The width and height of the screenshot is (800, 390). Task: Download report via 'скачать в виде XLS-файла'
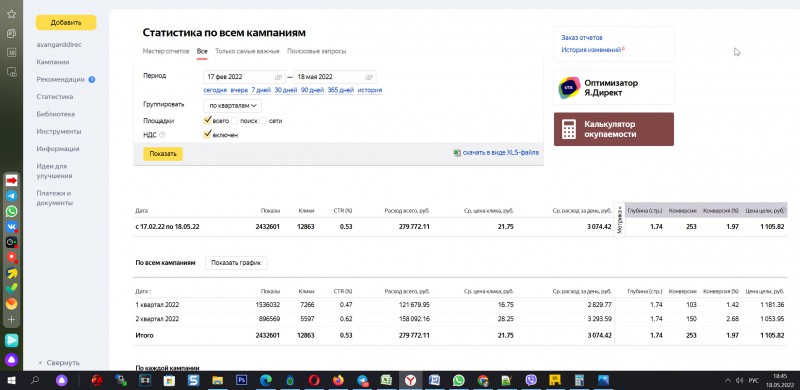(x=501, y=153)
